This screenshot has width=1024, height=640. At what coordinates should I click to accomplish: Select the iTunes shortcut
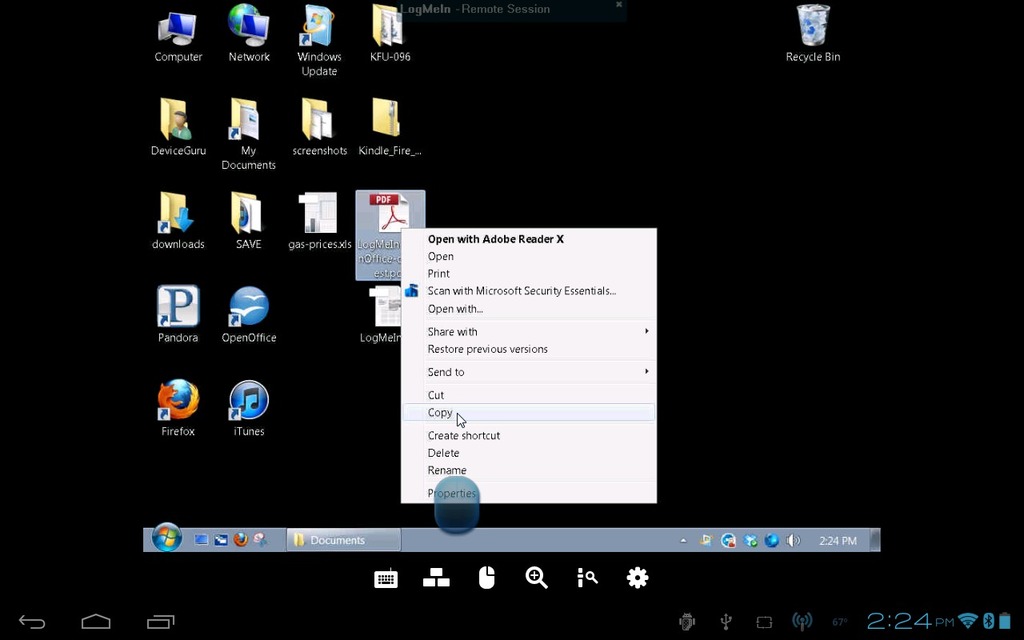tap(249, 408)
